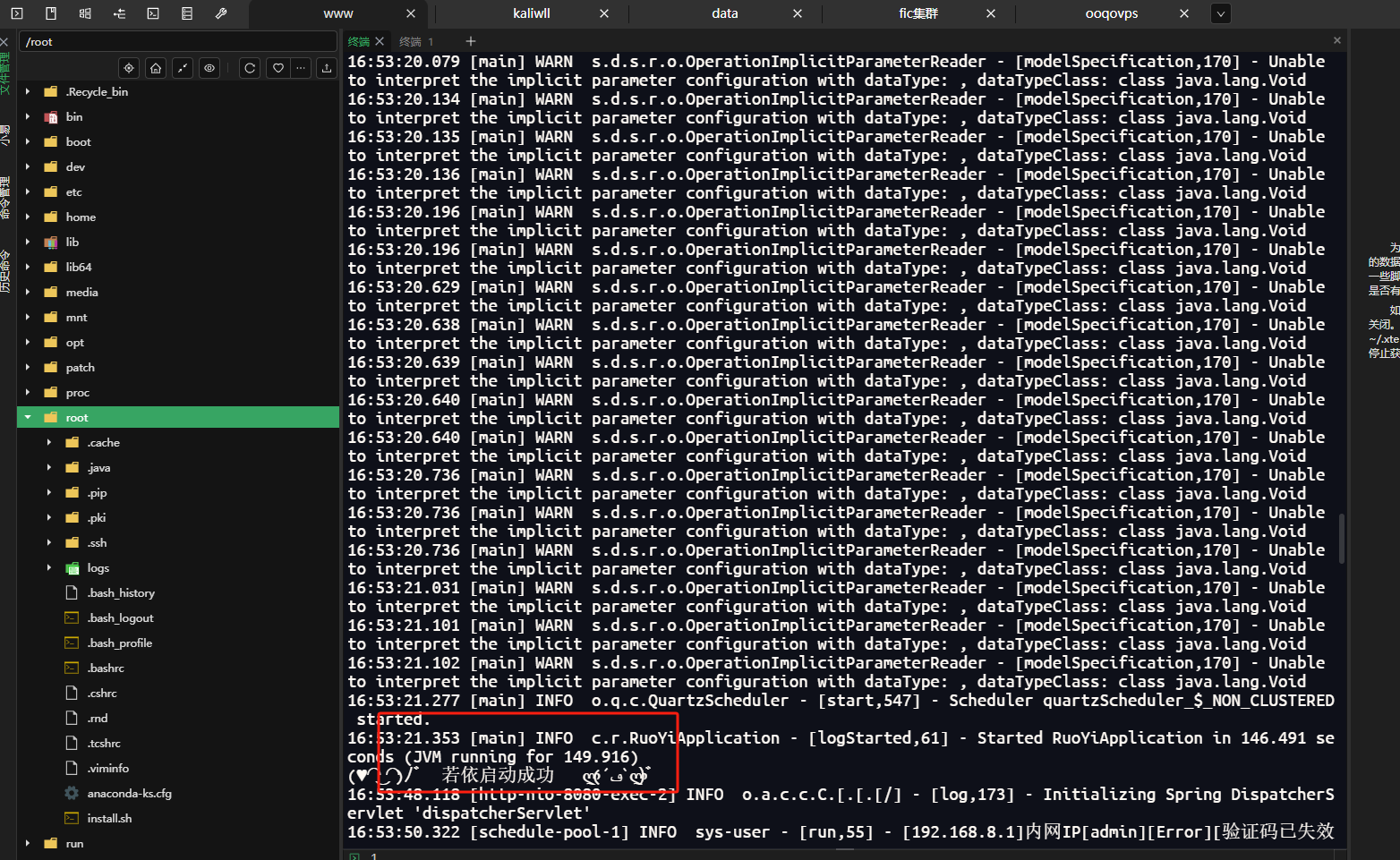
Task: Open the more options ellipsis button
Action: (302, 68)
